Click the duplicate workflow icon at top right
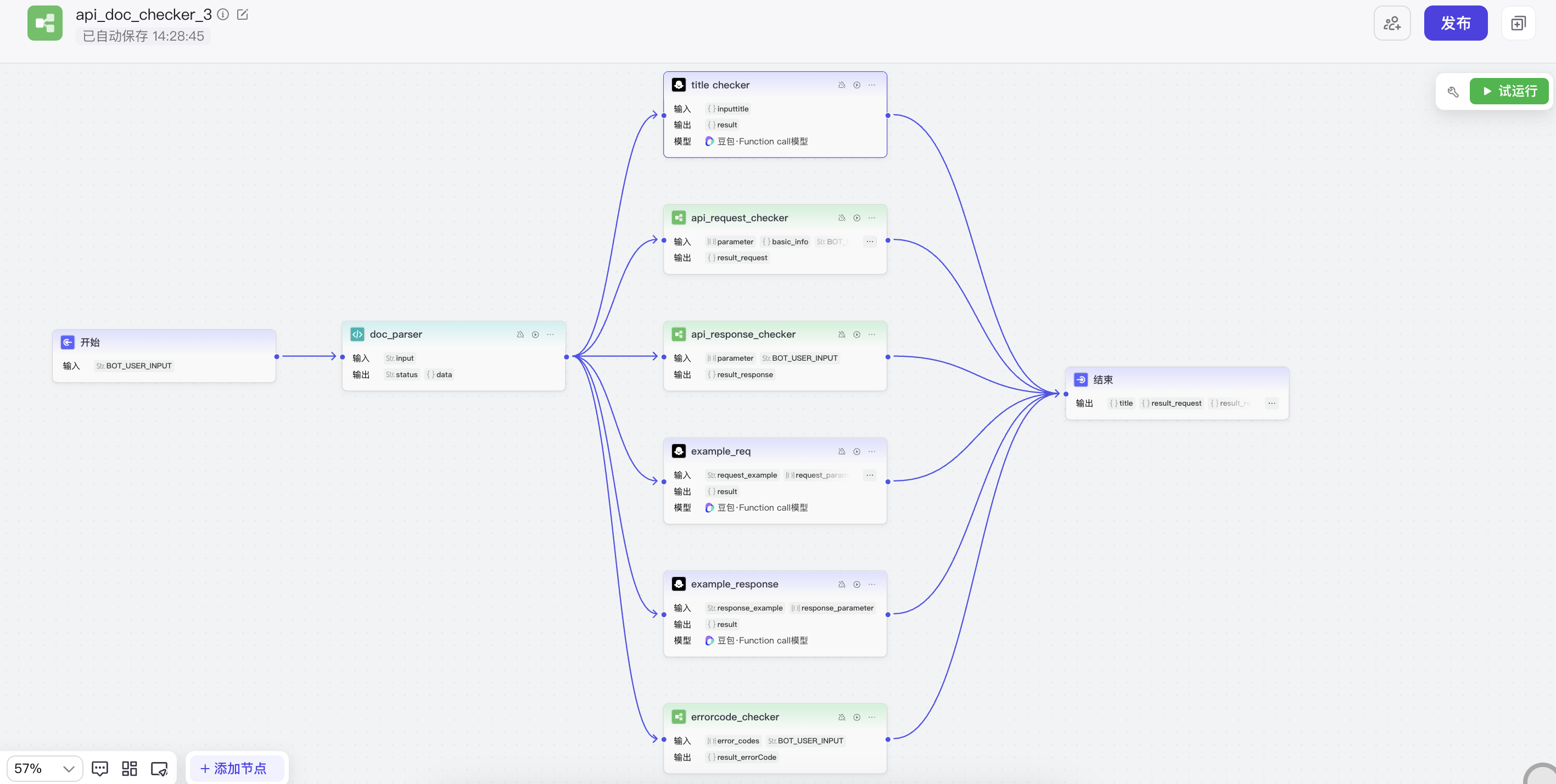The image size is (1556, 784). [x=1518, y=24]
